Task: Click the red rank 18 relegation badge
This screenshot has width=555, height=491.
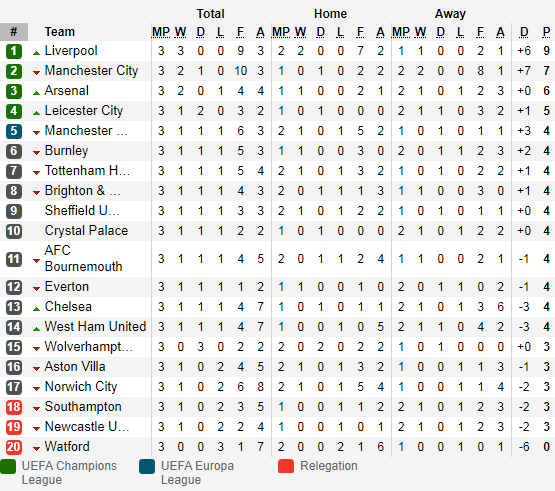Action: pyautogui.click(x=14, y=407)
